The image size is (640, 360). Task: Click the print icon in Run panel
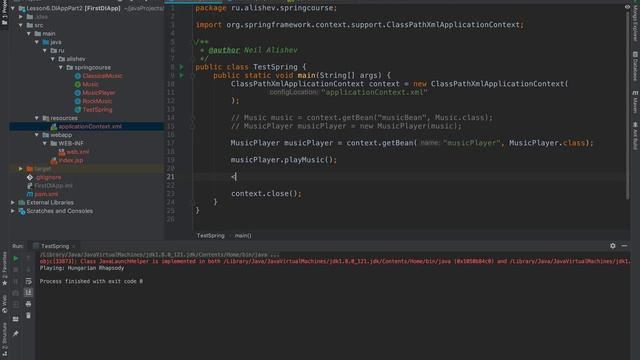[x=28, y=304]
